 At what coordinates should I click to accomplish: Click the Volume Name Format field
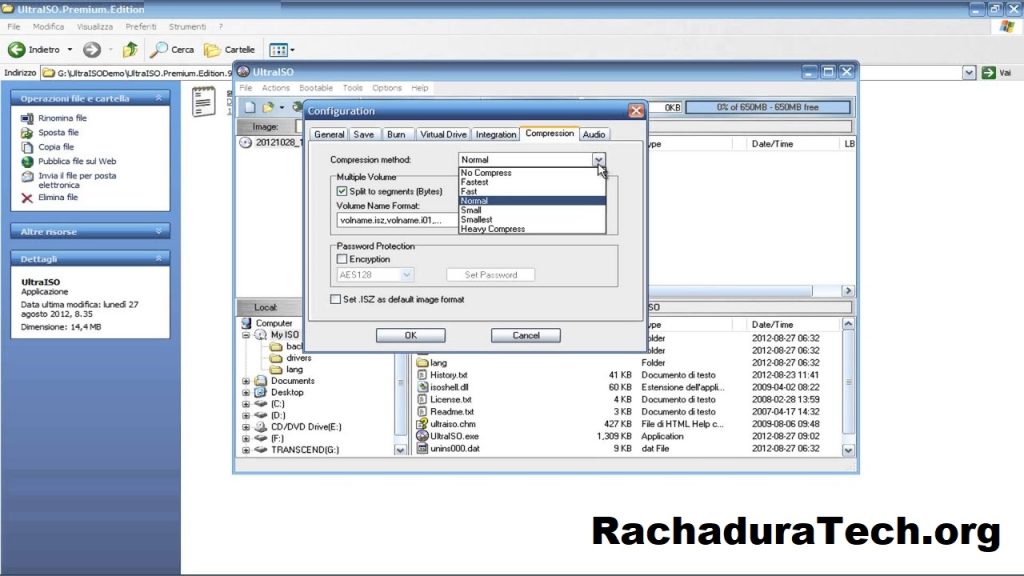(x=398, y=220)
